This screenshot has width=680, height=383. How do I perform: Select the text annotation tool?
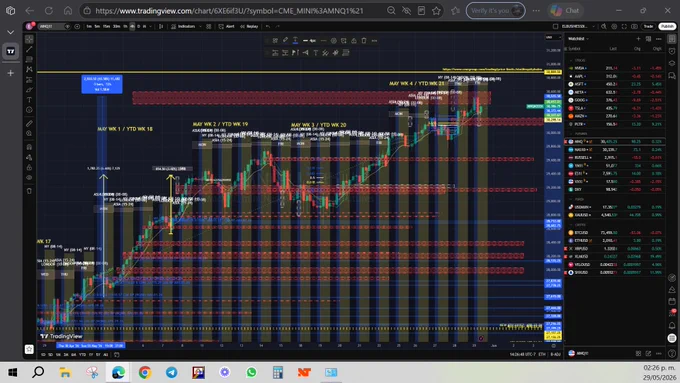(x=29, y=99)
